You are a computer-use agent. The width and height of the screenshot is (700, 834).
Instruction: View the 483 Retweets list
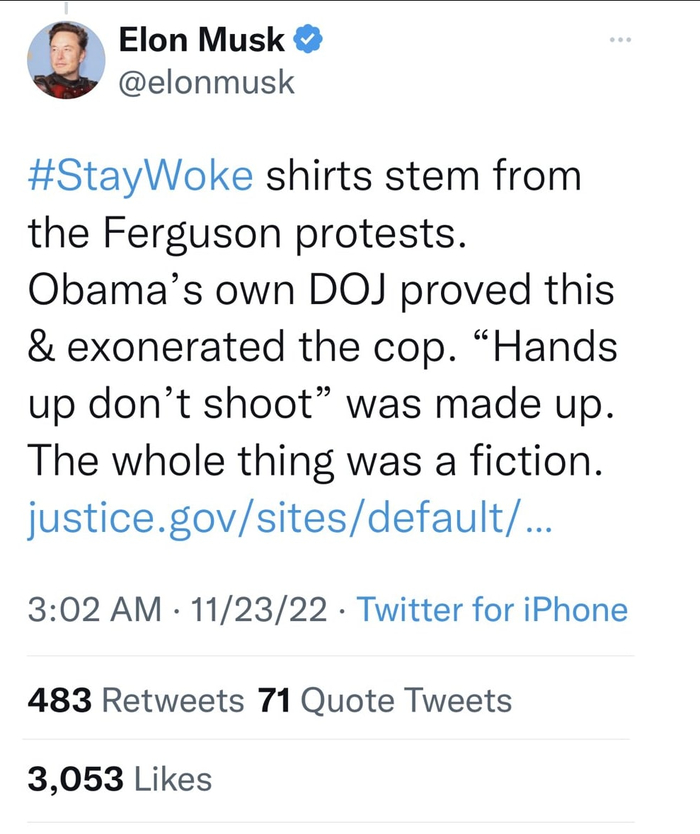coord(136,700)
